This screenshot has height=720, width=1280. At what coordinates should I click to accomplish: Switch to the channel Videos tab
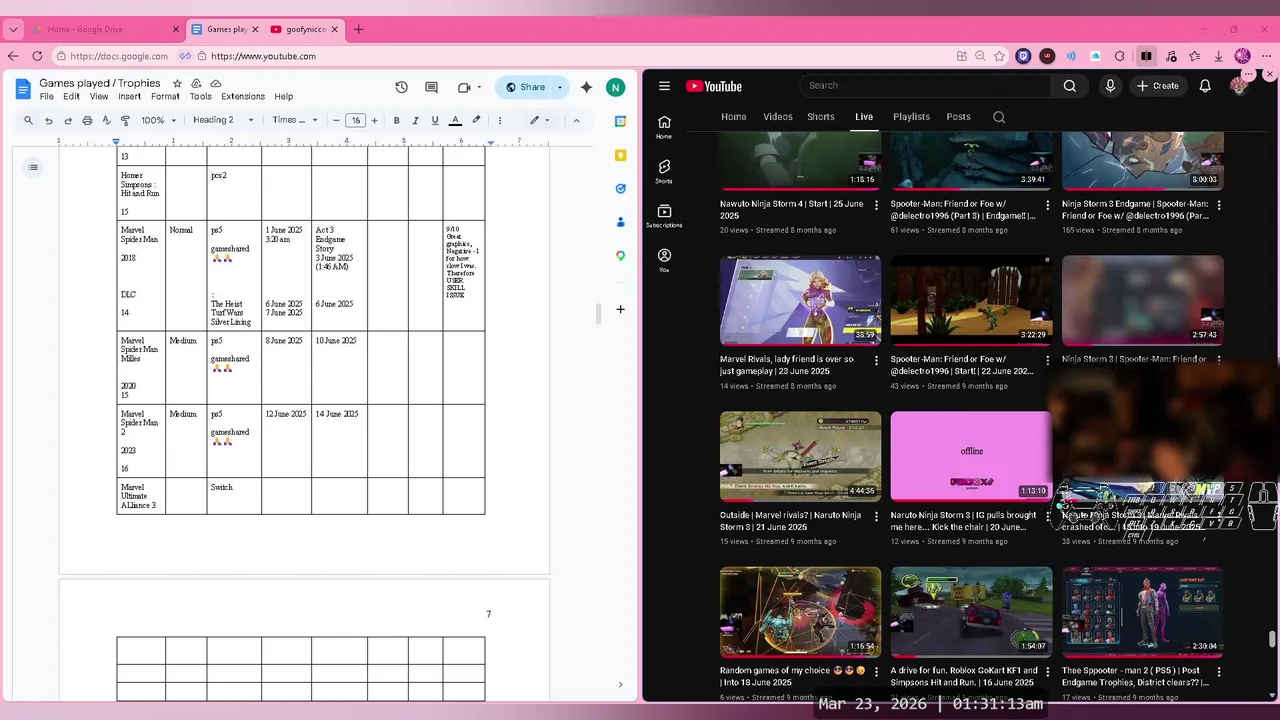pyautogui.click(x=778, y=117)
